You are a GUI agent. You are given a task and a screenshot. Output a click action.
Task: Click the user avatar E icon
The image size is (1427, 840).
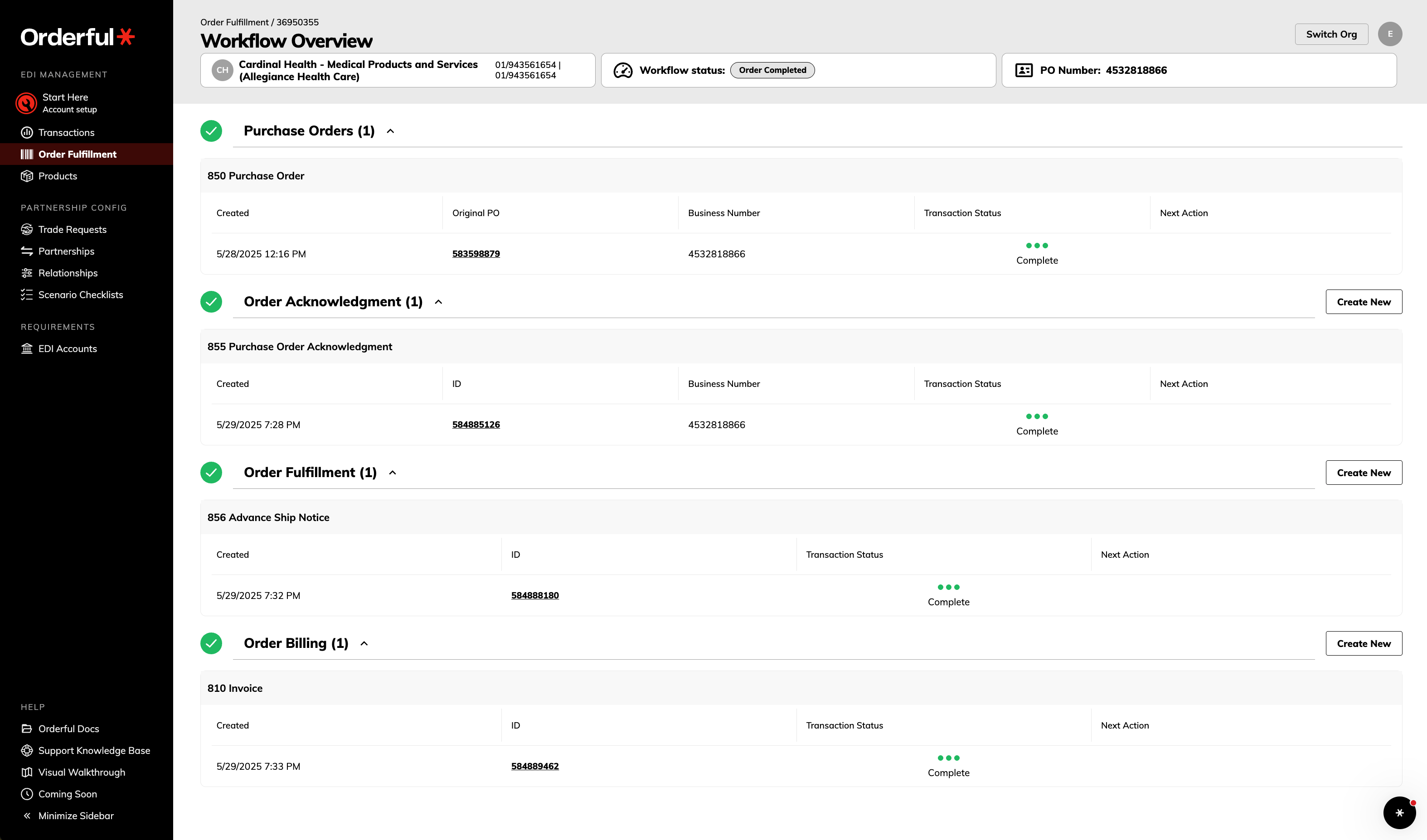[x=1390, y=34]
